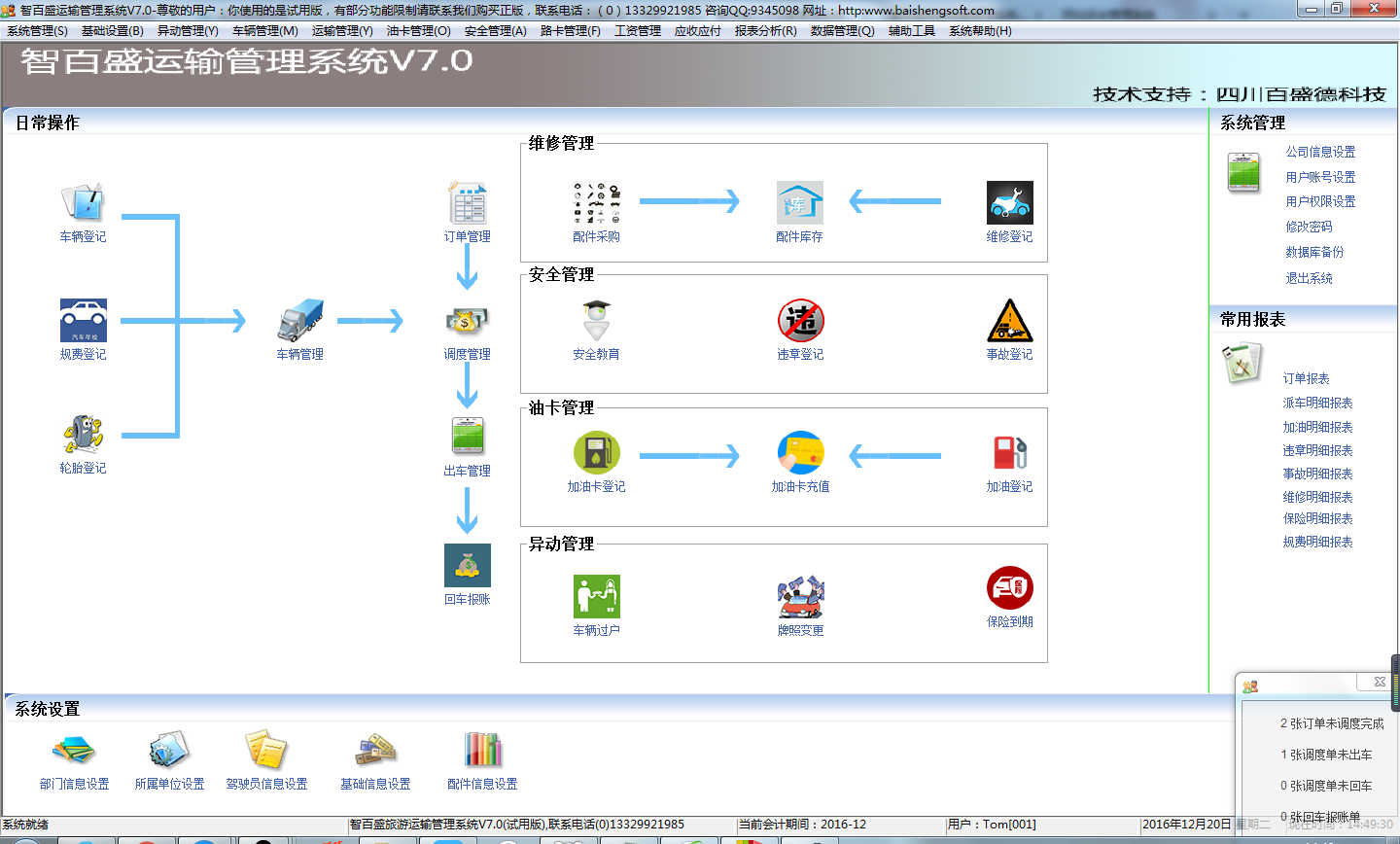Open the 违章明细报表 report link
The height and width of the screenshot is (844, 1400).
click(x=1317, y=450)
